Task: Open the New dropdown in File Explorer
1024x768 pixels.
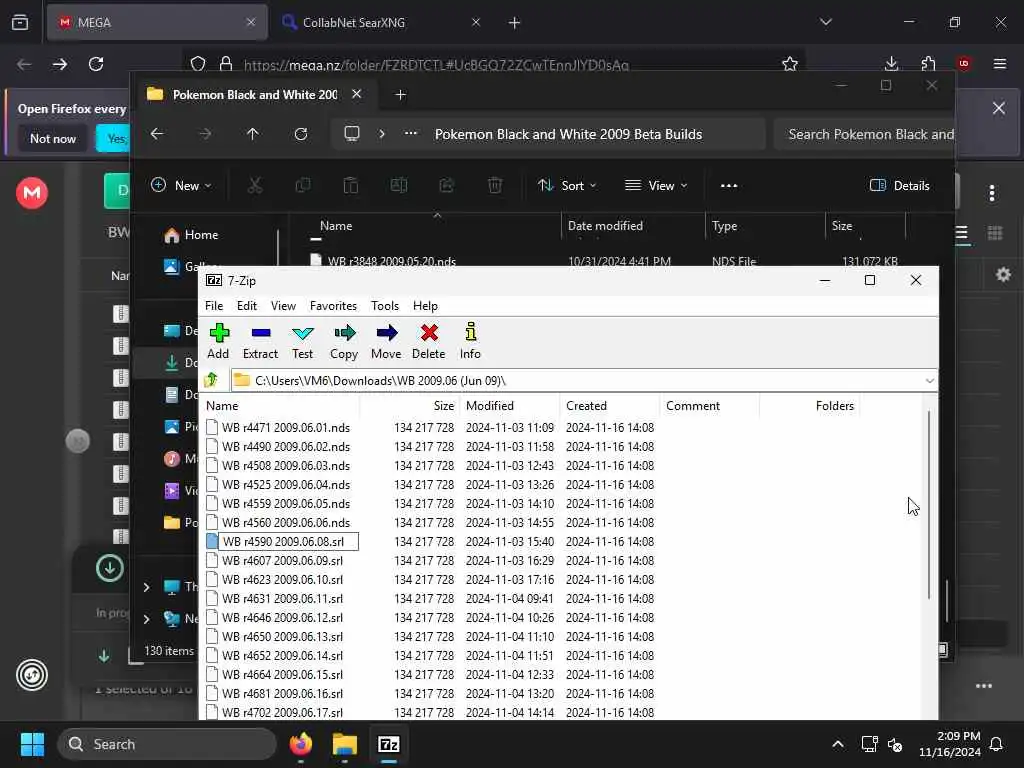Action: click(182, 185)
